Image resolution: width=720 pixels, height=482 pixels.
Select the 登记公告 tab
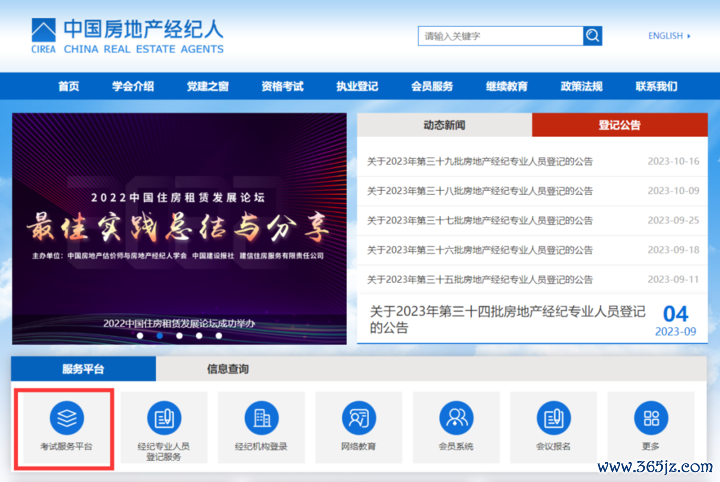coord(619,125)
